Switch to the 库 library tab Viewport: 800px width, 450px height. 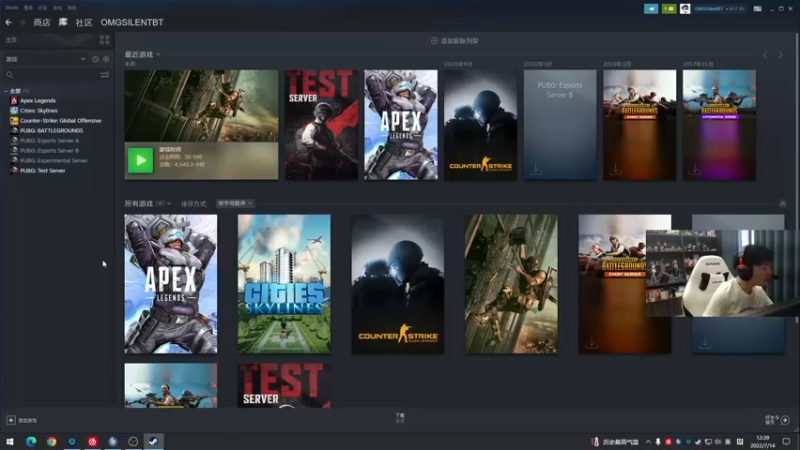[x=63, y=22]
